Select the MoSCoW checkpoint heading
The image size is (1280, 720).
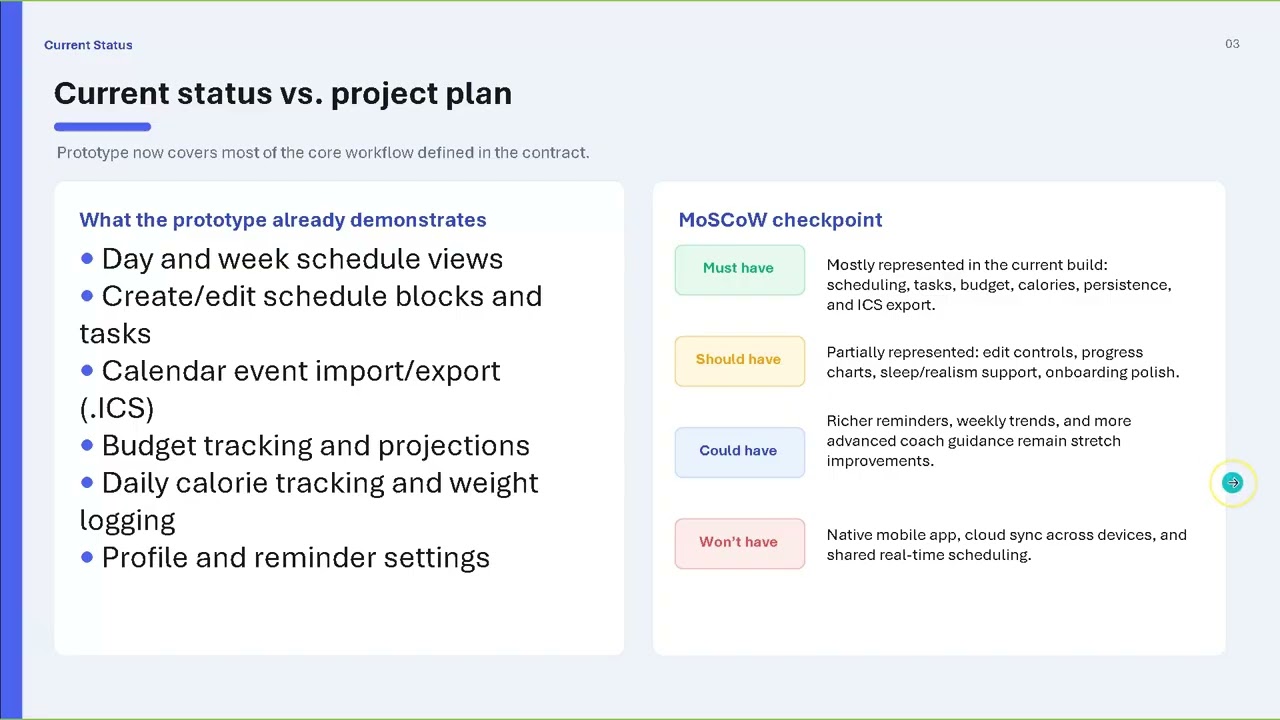(780, 220)
